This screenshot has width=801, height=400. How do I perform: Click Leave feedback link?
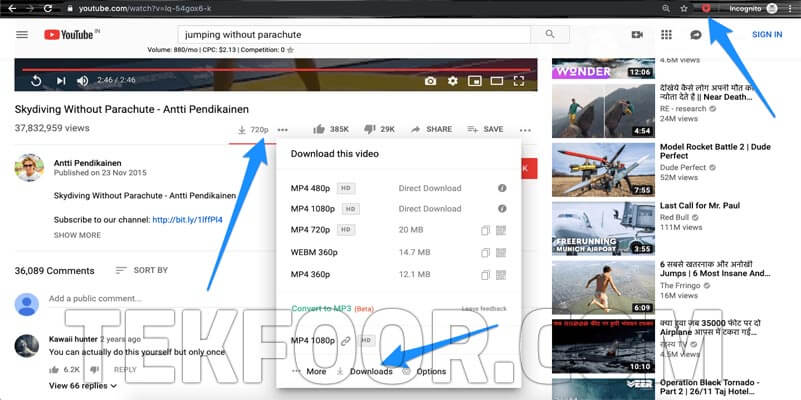tap(484, 309)
